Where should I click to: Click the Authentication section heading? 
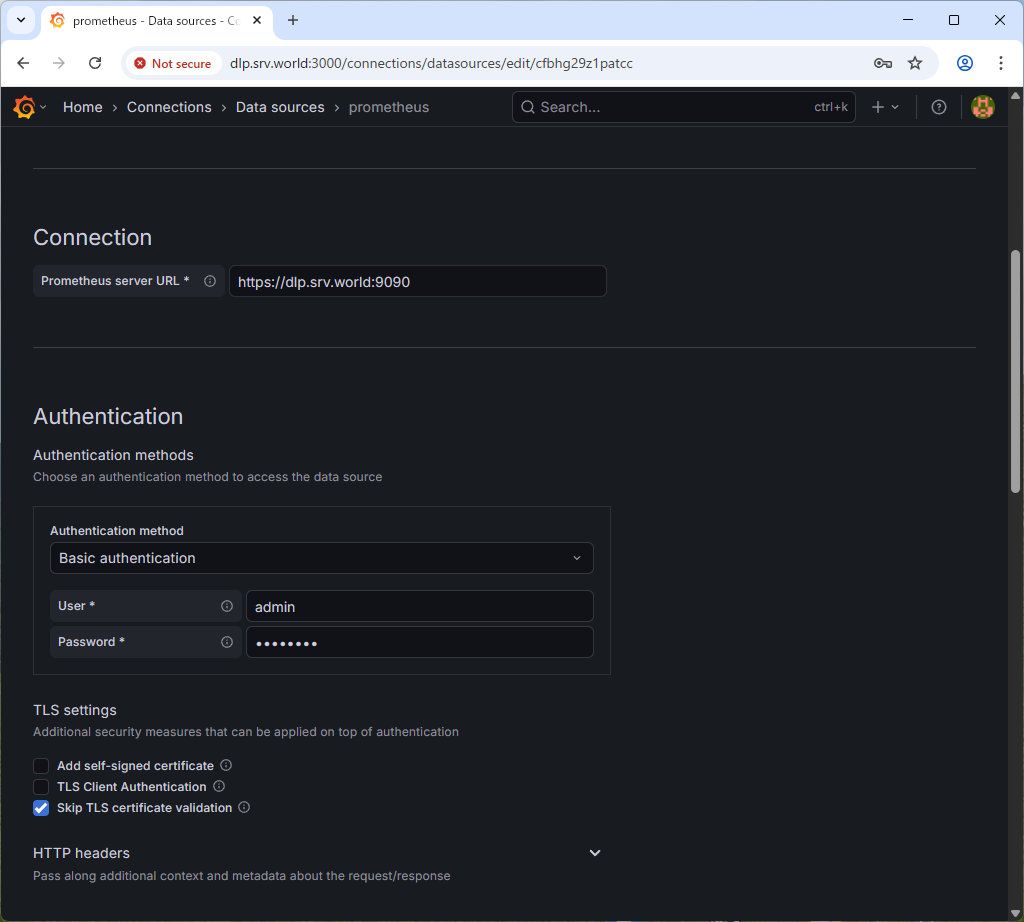coord(108,416)
